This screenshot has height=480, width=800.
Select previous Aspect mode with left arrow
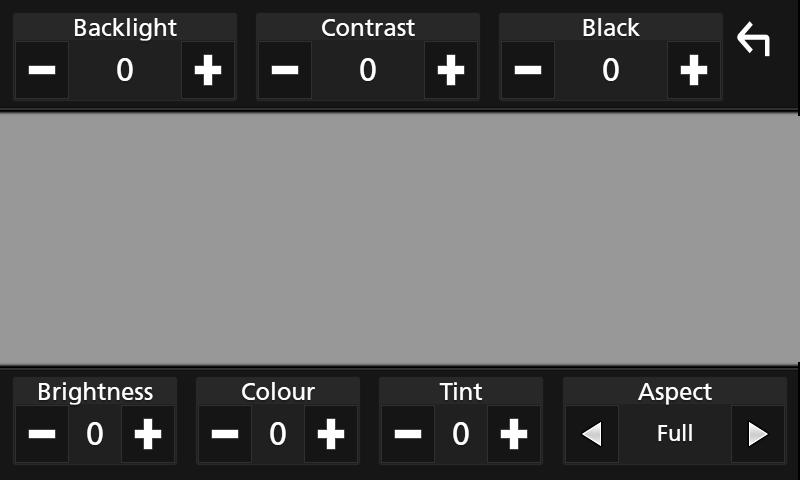[x=592, y=434]
